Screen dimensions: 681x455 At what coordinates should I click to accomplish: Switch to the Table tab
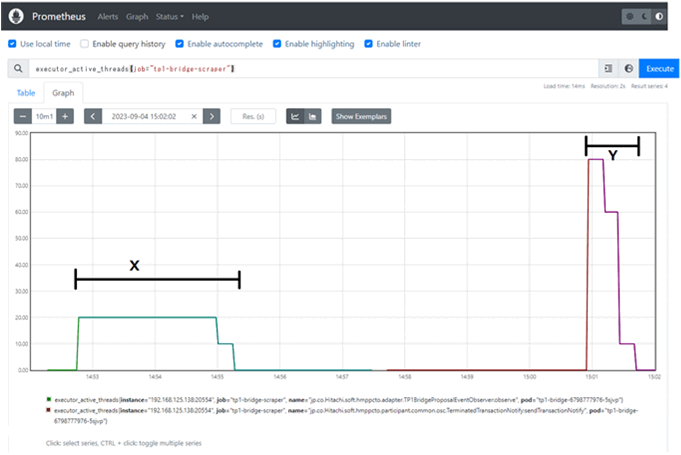27,92
